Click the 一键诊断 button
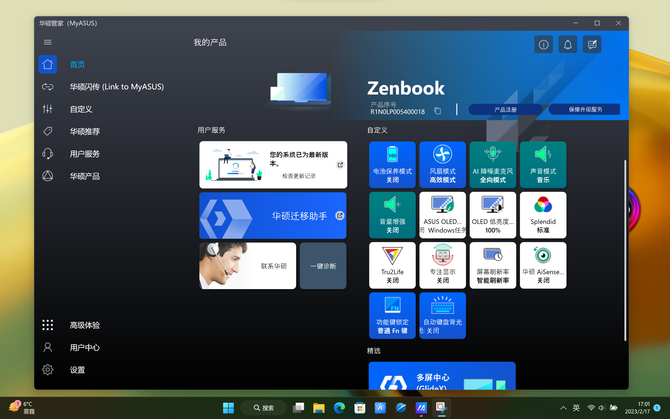 pos(323,266)
